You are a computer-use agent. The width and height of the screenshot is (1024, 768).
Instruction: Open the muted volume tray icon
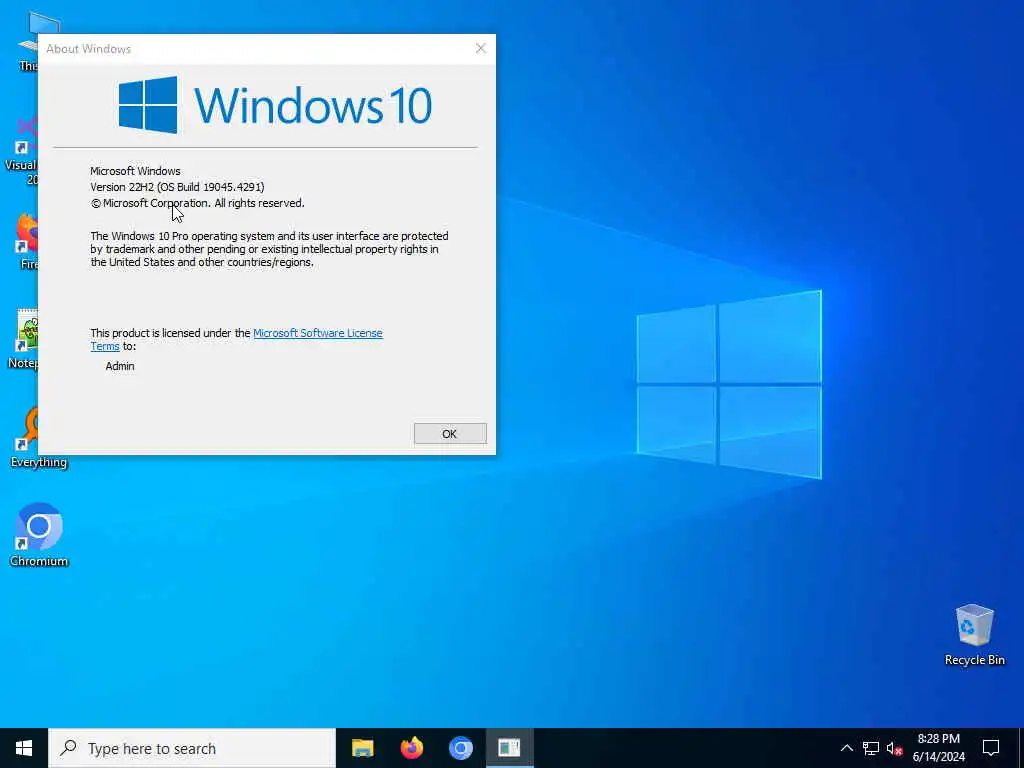click(894, 748)
